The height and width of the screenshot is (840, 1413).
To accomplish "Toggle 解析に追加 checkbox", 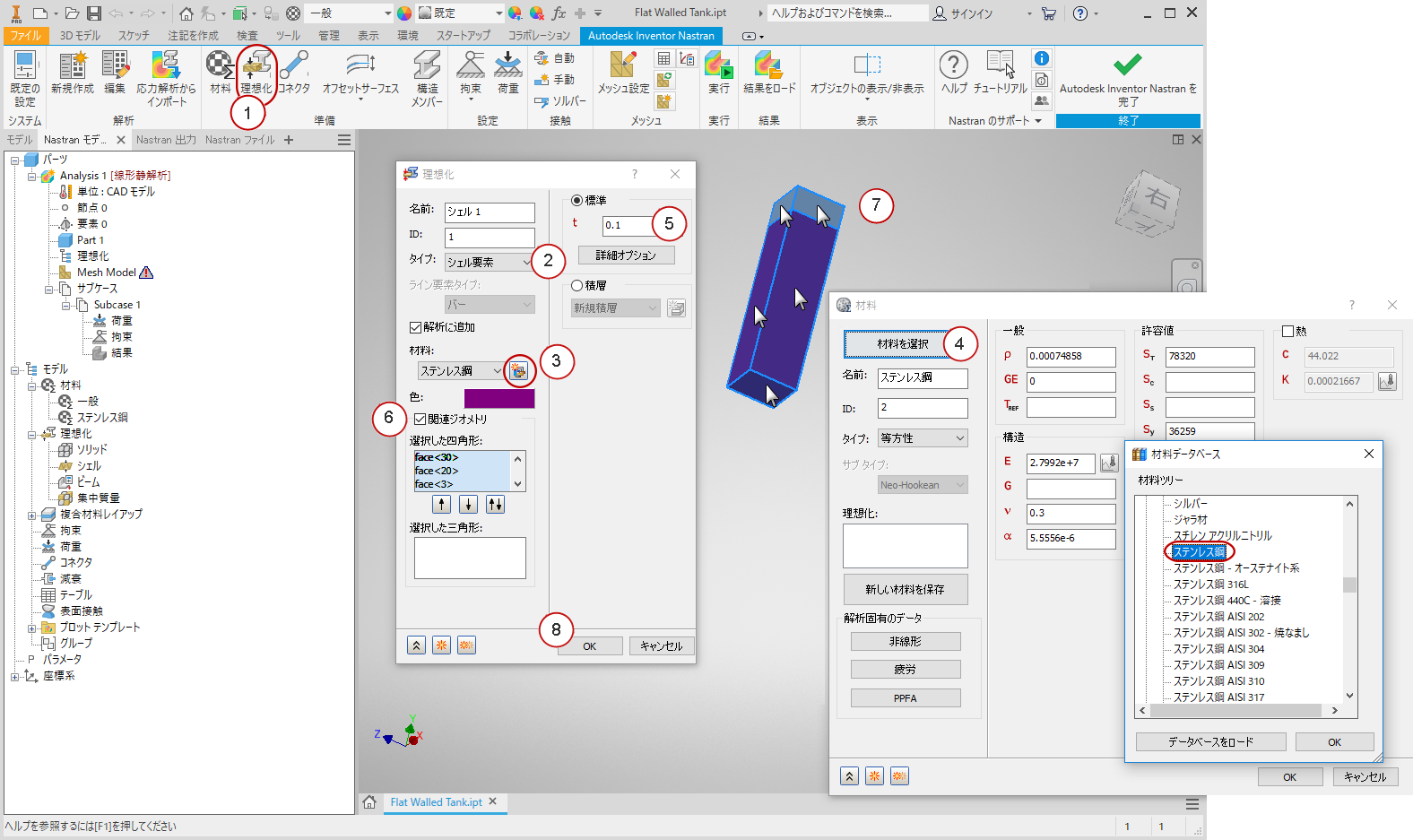I will (415, 327).
